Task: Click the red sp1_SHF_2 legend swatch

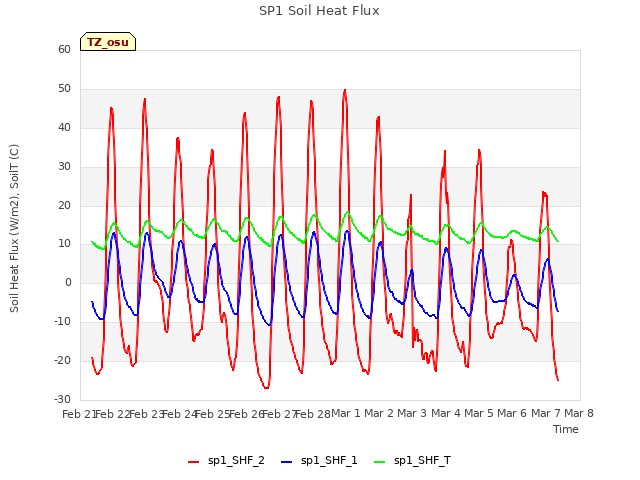Action: [193, 462]
